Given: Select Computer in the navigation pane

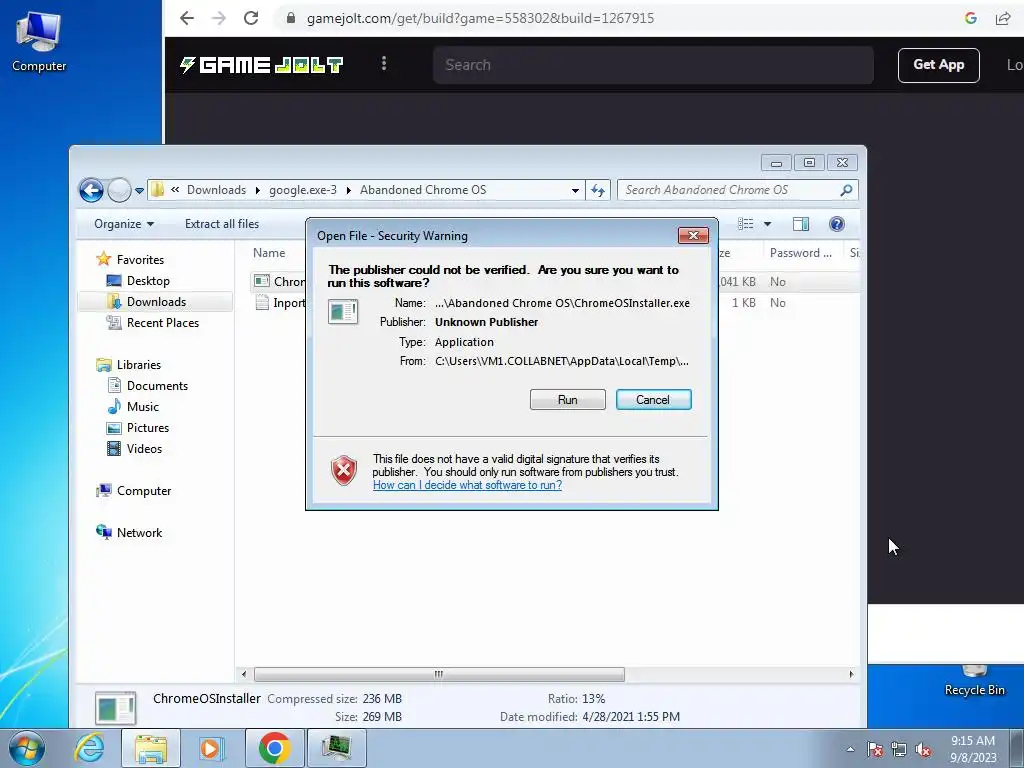Looking at the screenshot, I should [144, 490].
